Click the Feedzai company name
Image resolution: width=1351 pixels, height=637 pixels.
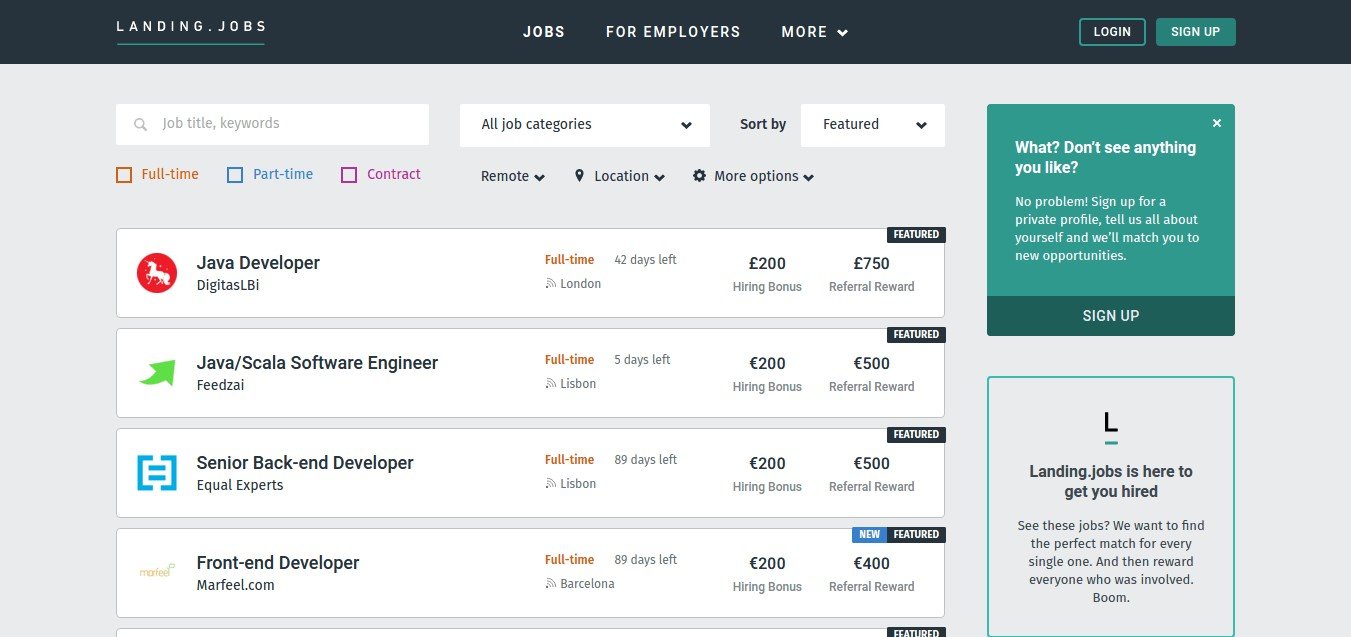(220, 385)
